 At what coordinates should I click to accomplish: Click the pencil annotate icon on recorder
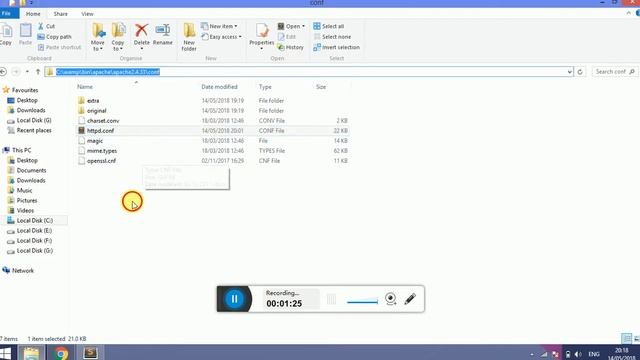point(410,299)
